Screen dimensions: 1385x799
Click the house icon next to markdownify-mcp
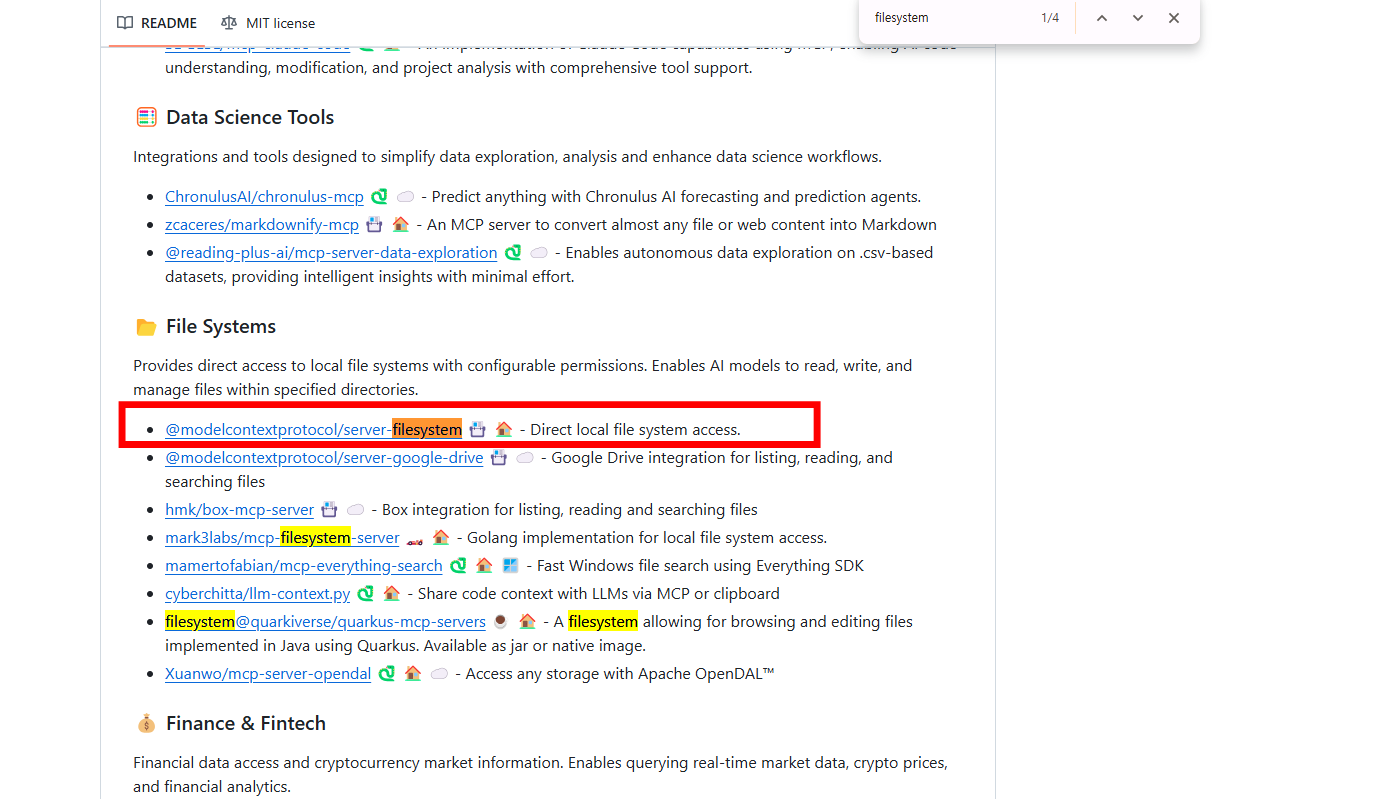(400, 225)
